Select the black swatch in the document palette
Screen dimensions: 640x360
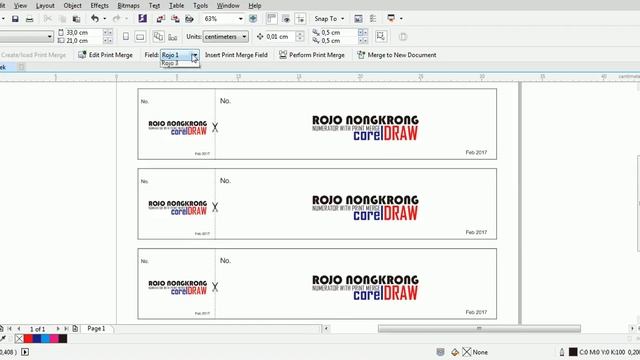62,338
